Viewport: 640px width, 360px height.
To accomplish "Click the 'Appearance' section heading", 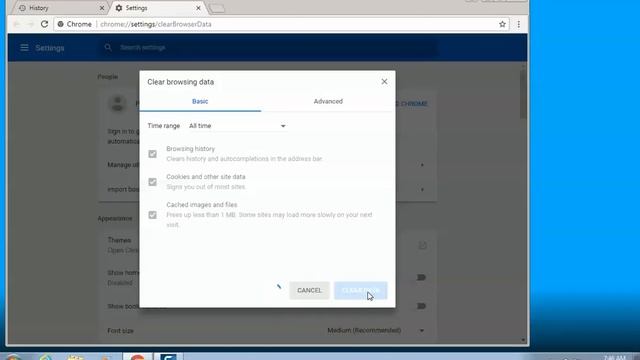I will click(115, 218).
